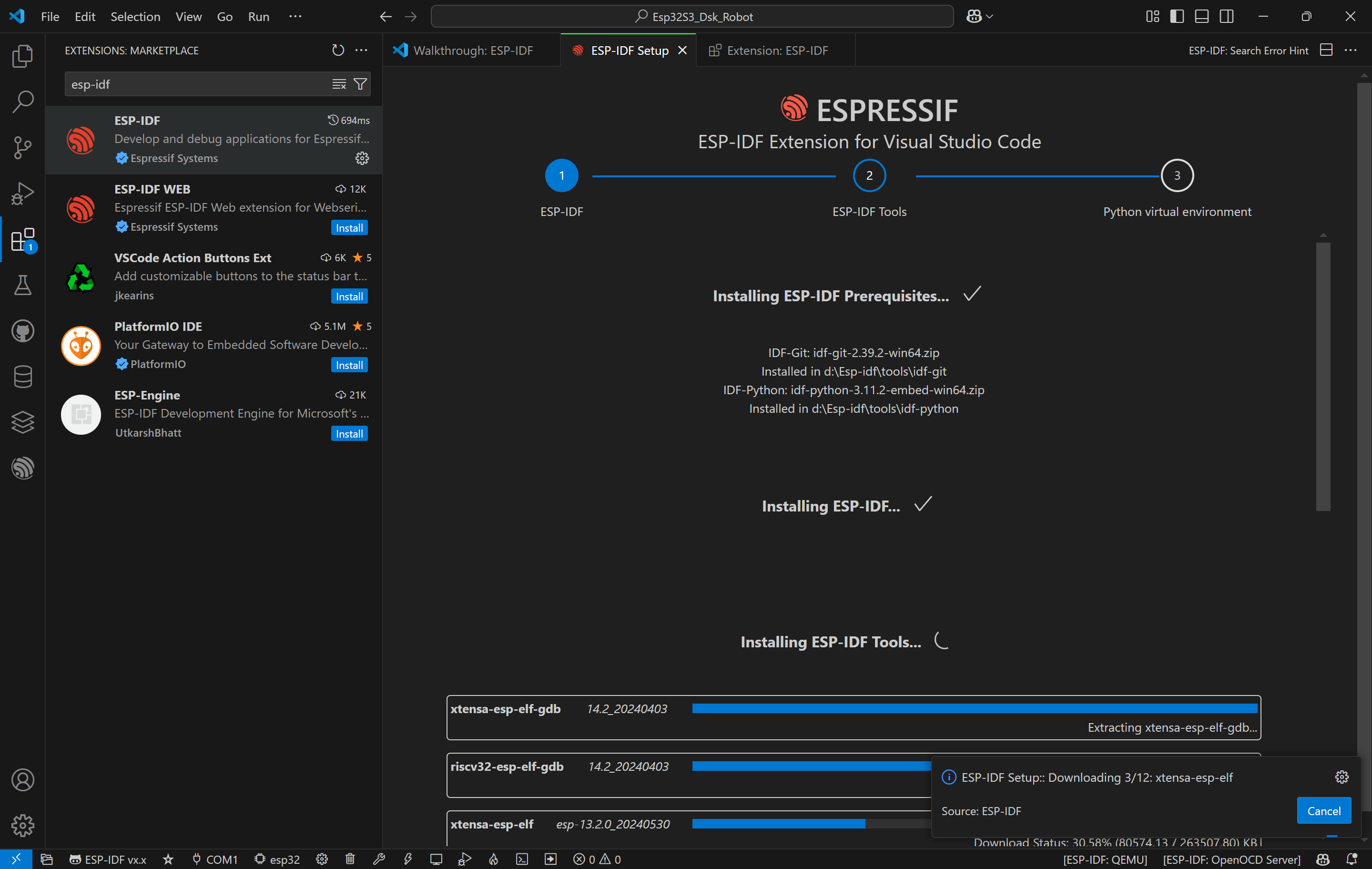
Task: Install the ESP-IDF WEB extension
Action: click(x=349, y=227)
